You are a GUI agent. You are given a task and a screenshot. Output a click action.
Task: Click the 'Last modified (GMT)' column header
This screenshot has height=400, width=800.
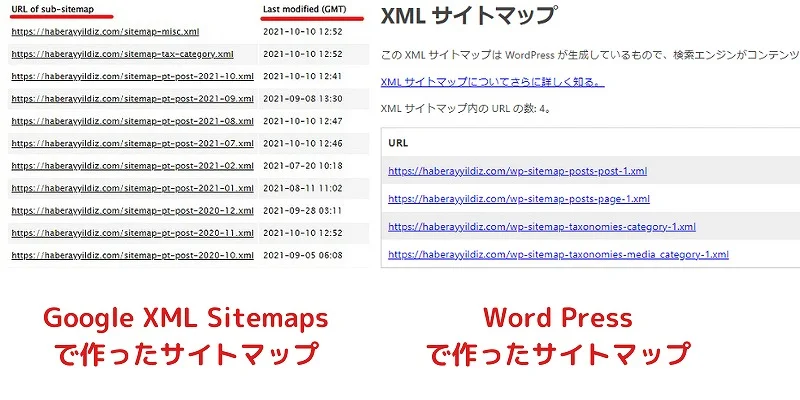point(306,9)
